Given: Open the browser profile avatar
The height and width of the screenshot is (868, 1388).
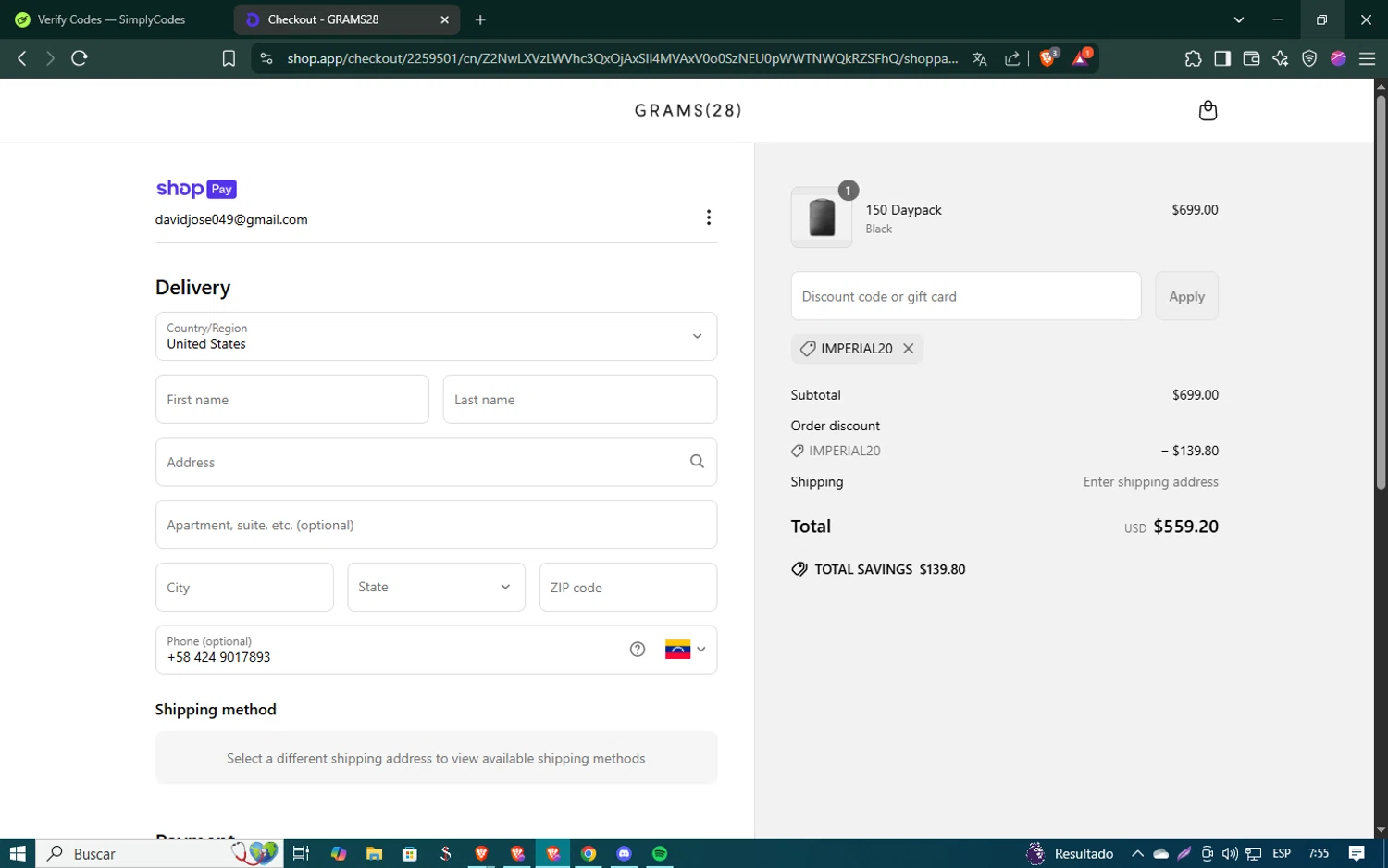Looking at the screenshot, I should point(1338,58).
